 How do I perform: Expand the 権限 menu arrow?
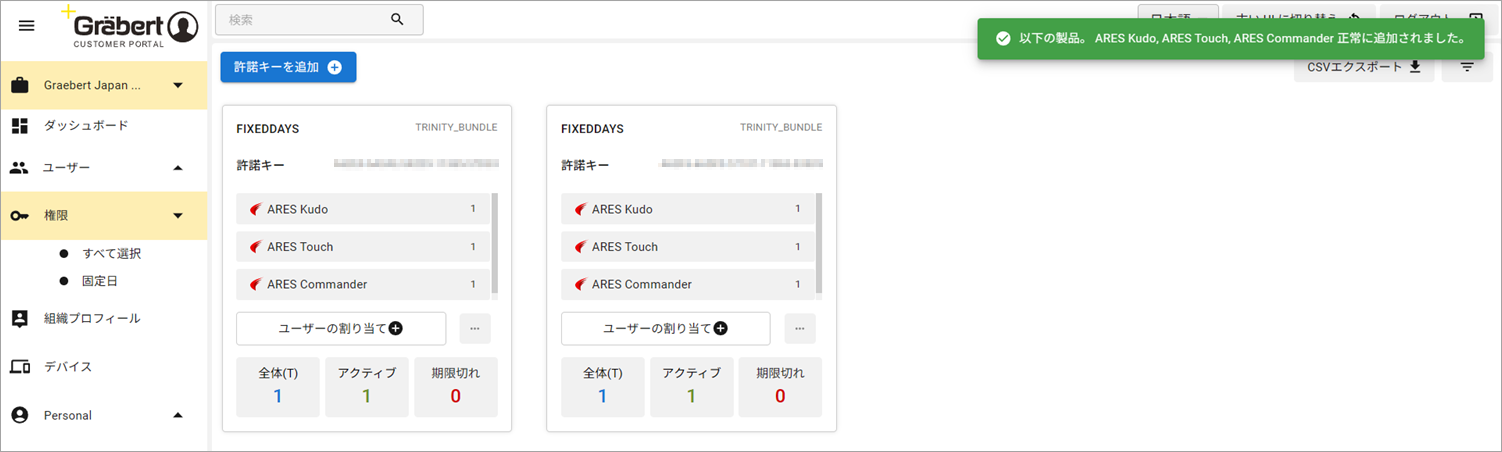click(x=178, y=215)
